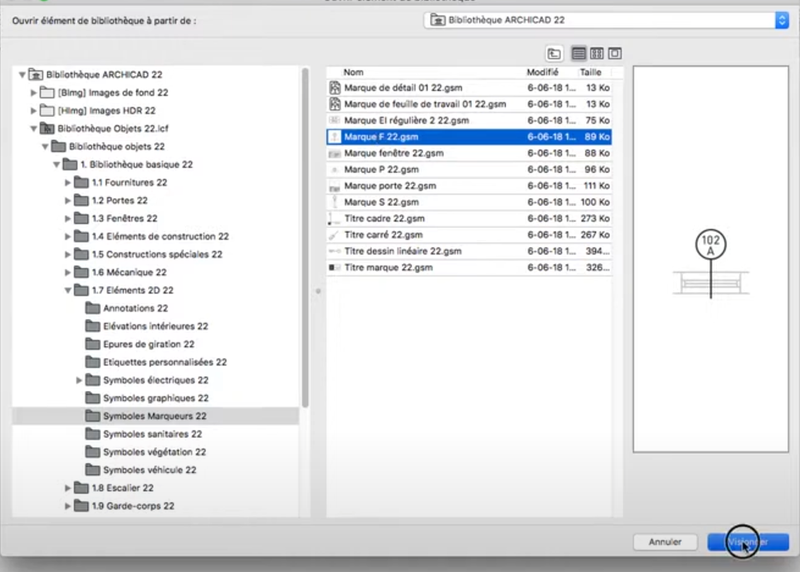
Task: Expand 1.8 Escalier 22 folder
Action: [67, 488]
